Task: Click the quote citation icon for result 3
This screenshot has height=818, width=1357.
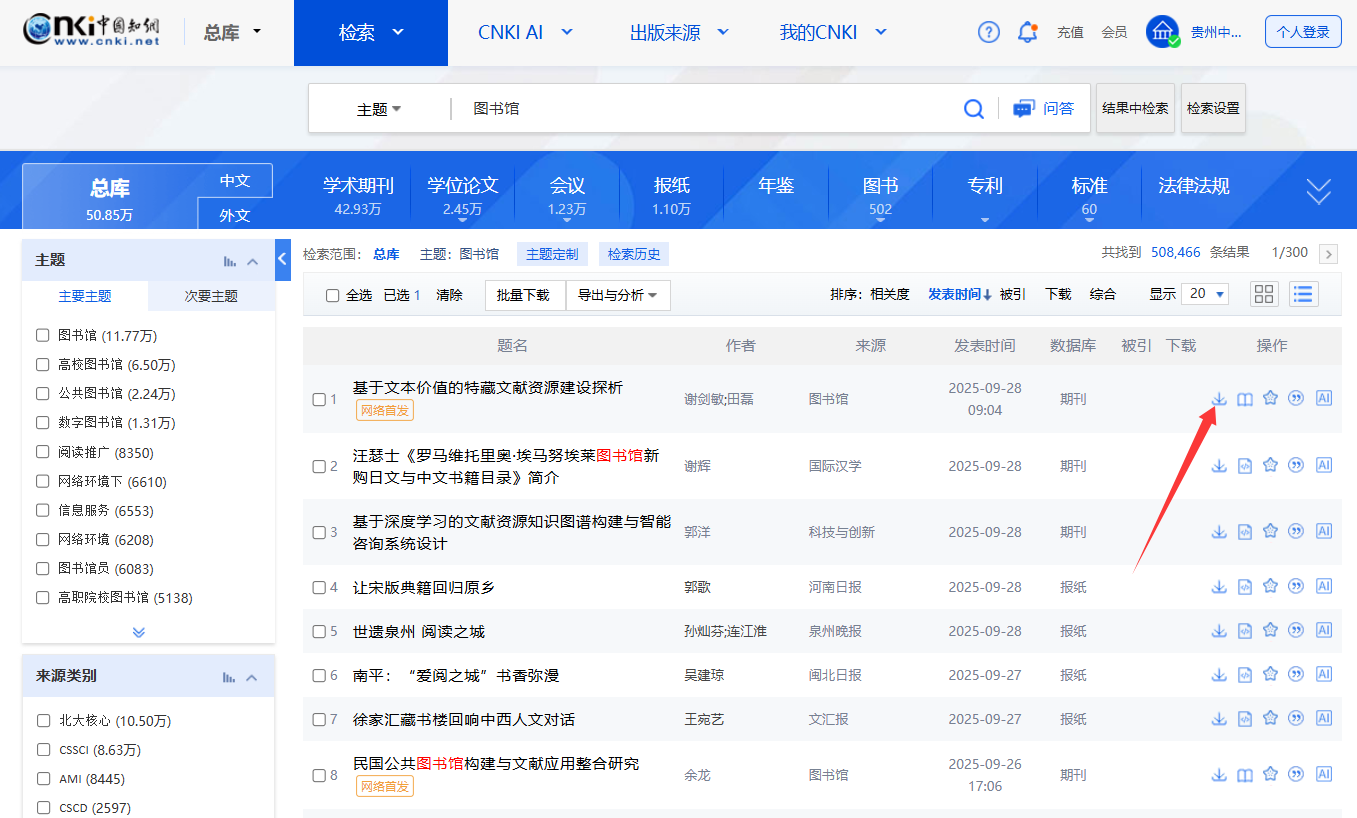Action: click(x=1297, y=531)
